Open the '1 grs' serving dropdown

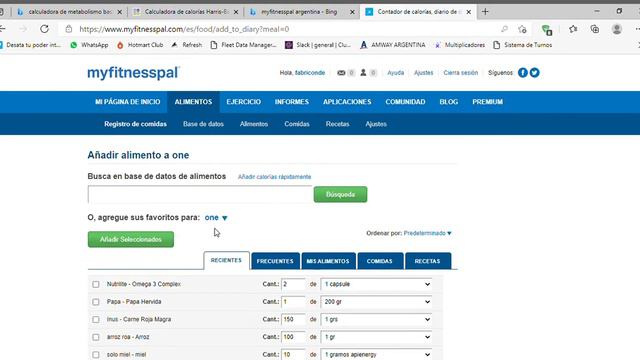pos(376,319)
